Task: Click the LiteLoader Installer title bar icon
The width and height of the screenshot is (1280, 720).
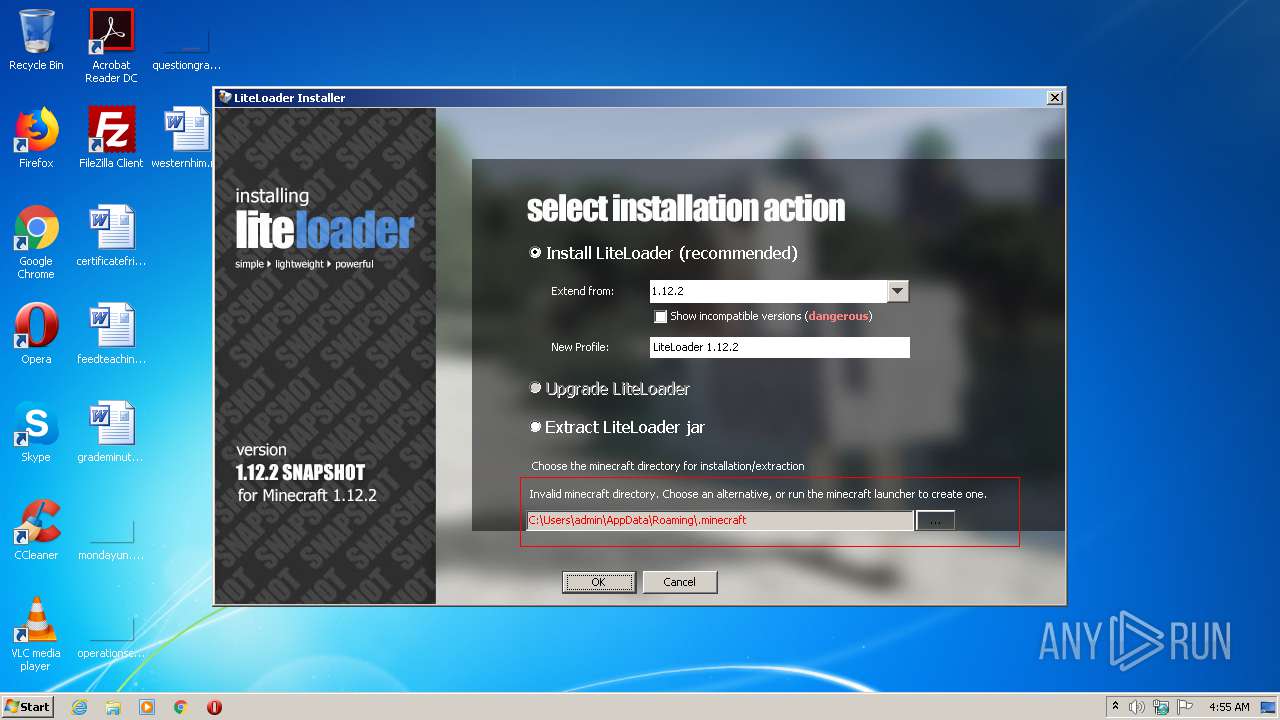Action: (225, 97)
